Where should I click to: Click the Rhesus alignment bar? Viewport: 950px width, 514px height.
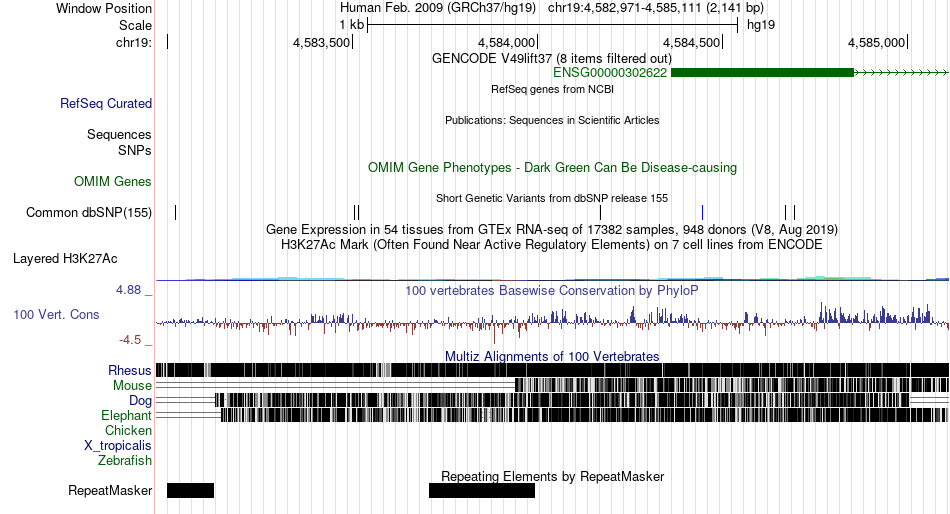tap(552, 370)
